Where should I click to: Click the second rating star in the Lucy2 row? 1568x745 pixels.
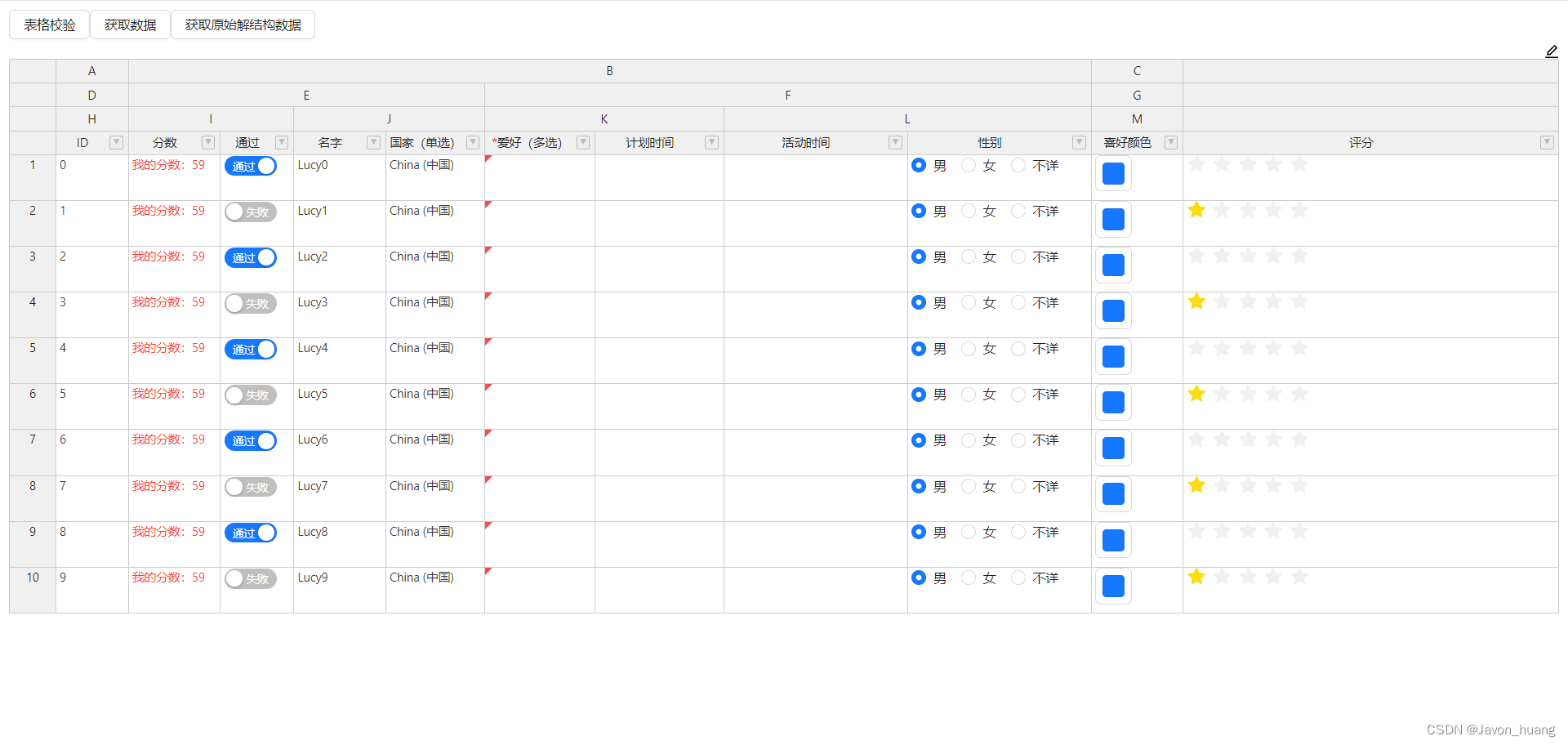tap(1223, 256)
